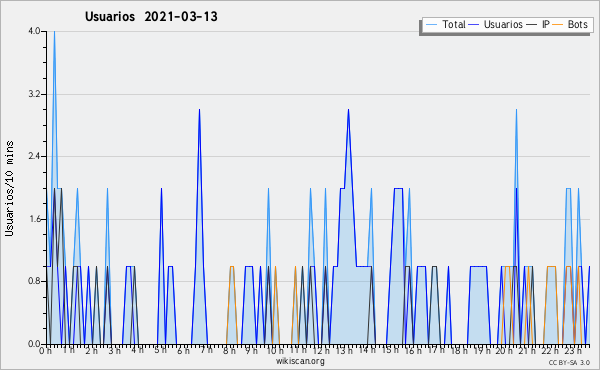Screen dimensions: 600x370
Task: Click the '10 h' x-axis label
Action: [x=275, y=351]
